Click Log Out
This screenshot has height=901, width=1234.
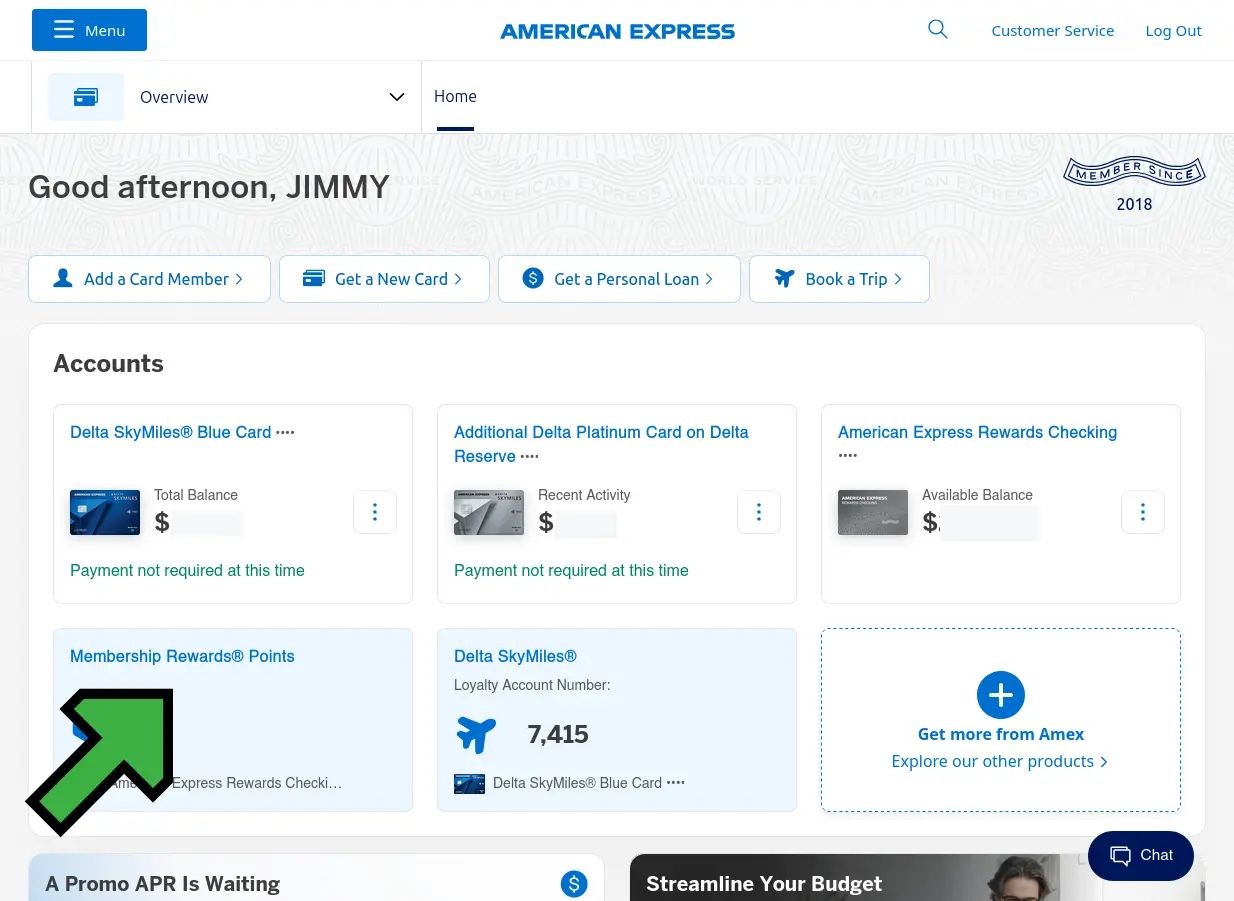coord(1173,31)
